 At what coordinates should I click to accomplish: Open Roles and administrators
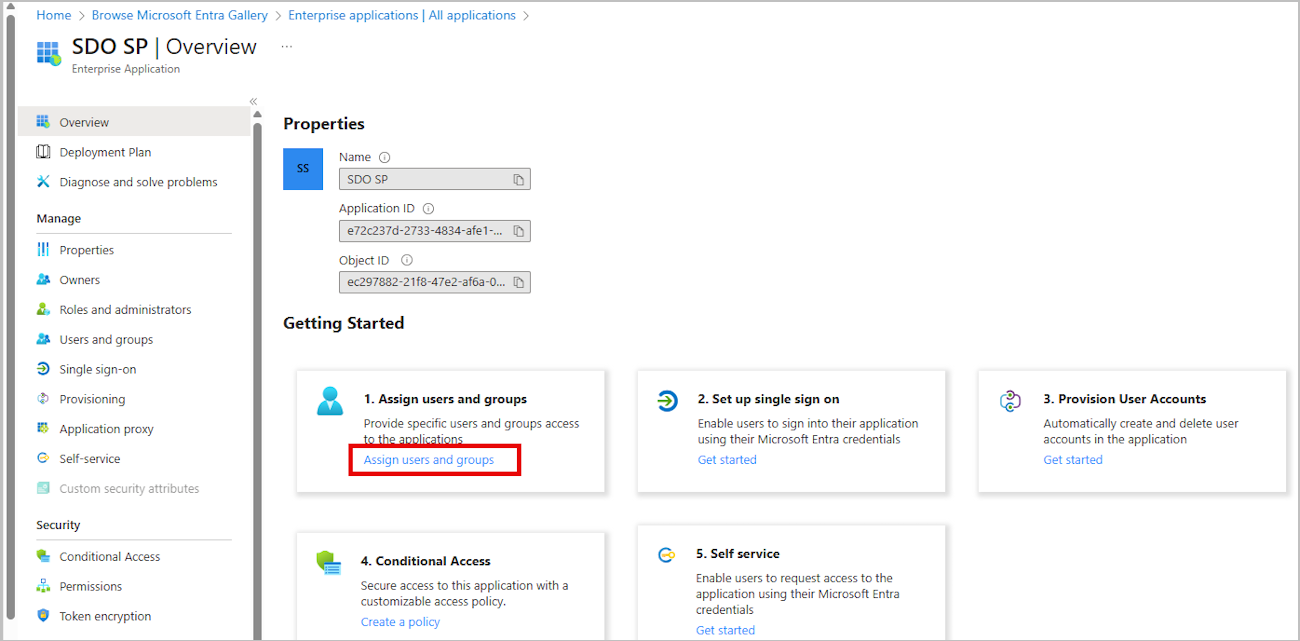point(125,310)
